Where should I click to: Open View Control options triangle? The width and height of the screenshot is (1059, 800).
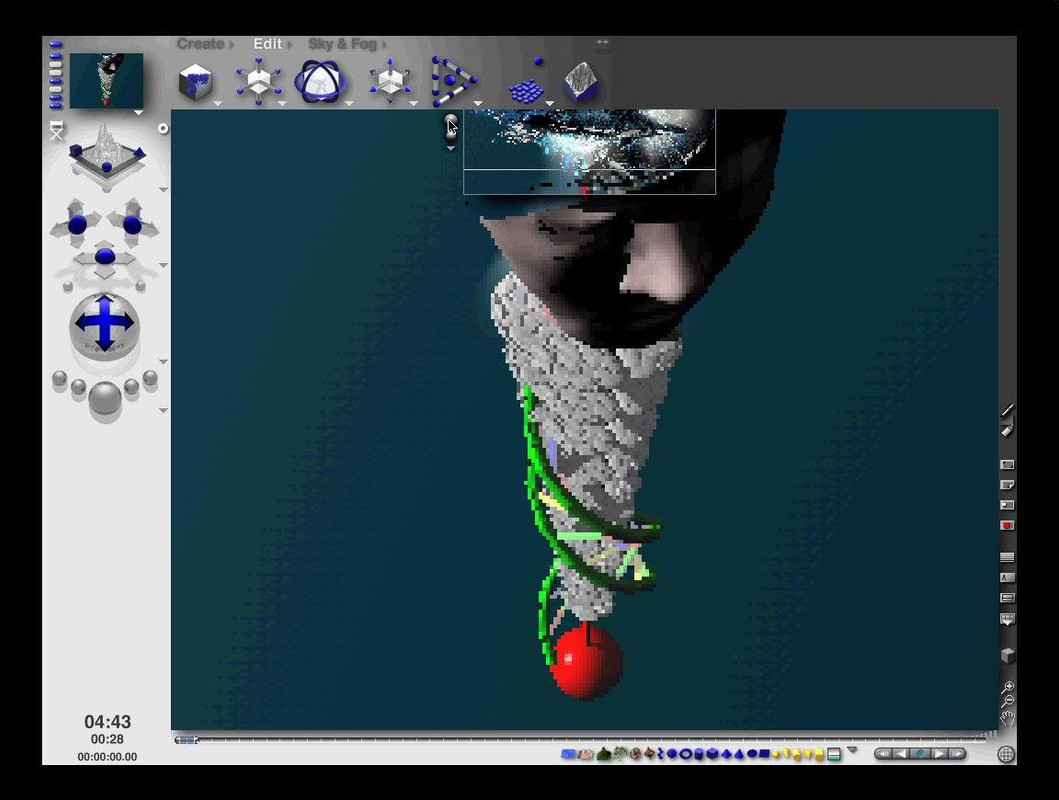[163, 190]
